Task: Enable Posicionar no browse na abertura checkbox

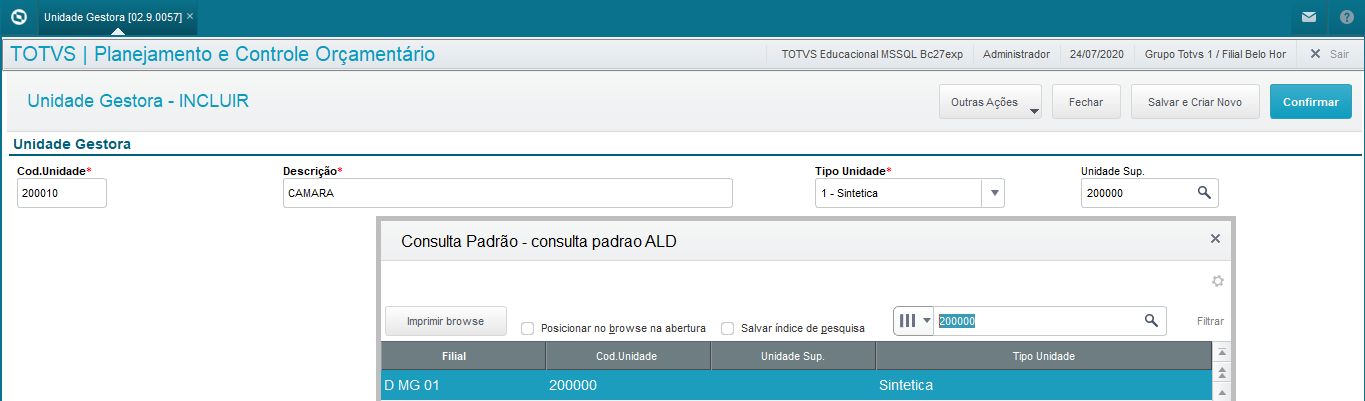Action: (x=528, y=328)
